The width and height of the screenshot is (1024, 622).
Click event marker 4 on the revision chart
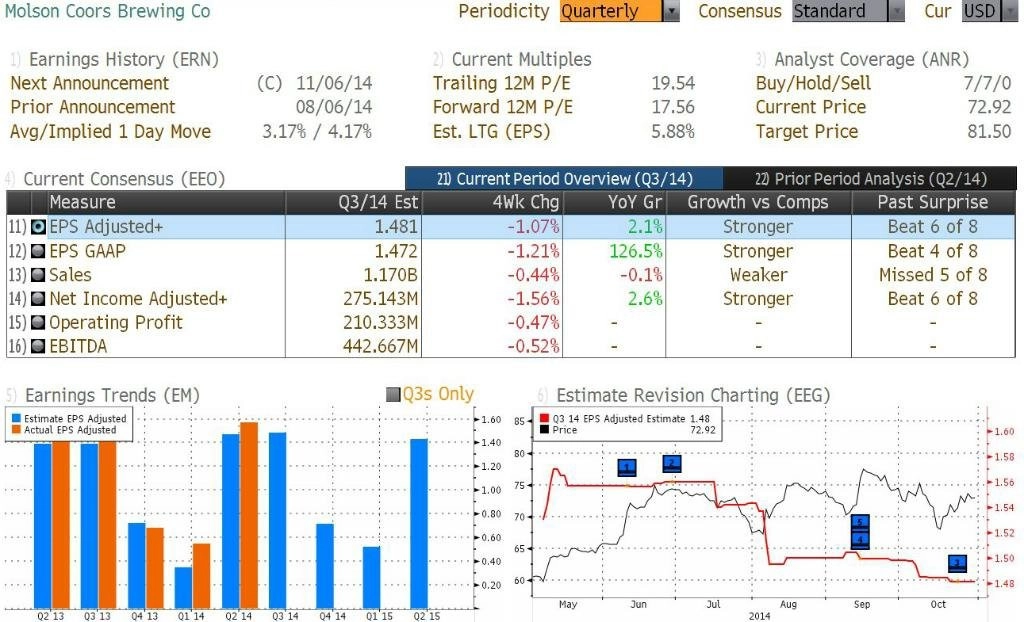pyautogui.click(x=860, y=540)
